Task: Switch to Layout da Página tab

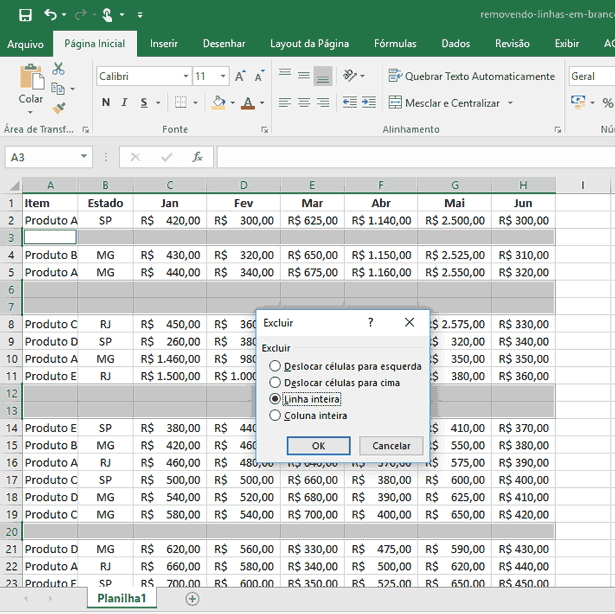Action: point(309,44)
